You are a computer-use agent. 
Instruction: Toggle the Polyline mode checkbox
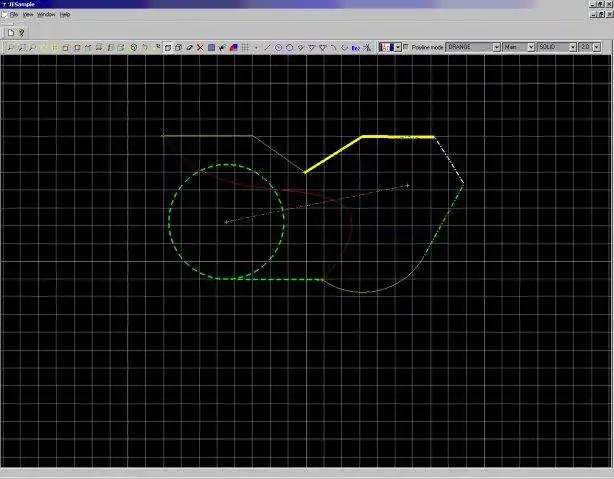[x=406, y=47]
